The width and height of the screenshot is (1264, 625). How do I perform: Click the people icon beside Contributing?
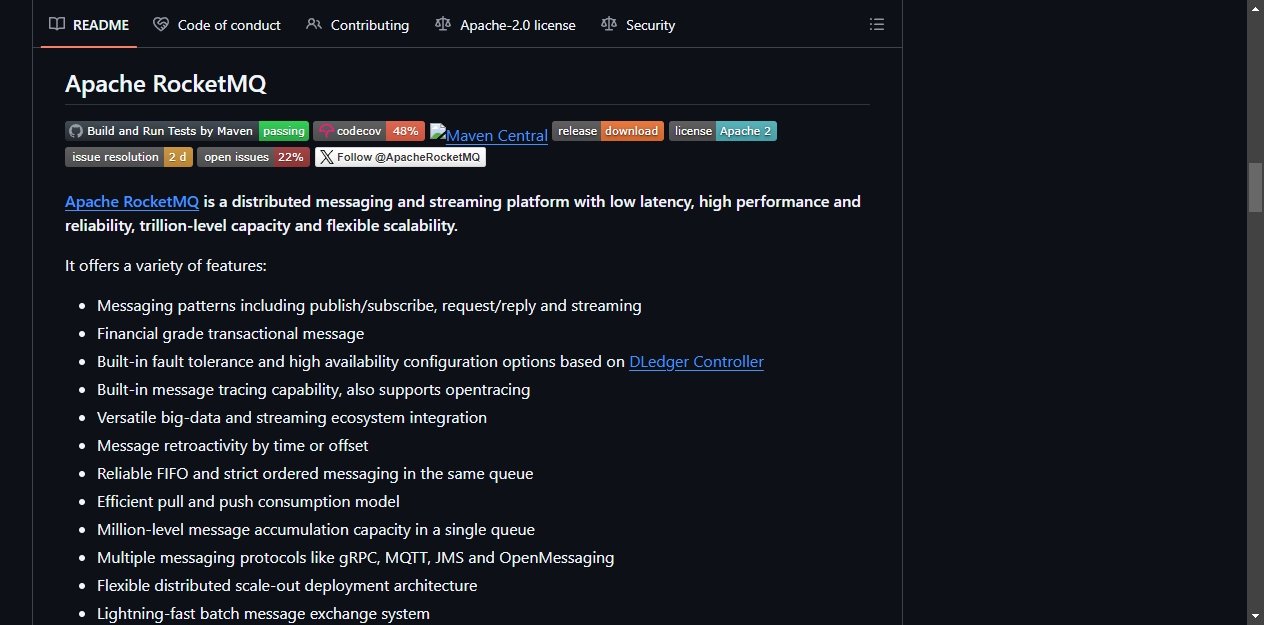point(314,24)
